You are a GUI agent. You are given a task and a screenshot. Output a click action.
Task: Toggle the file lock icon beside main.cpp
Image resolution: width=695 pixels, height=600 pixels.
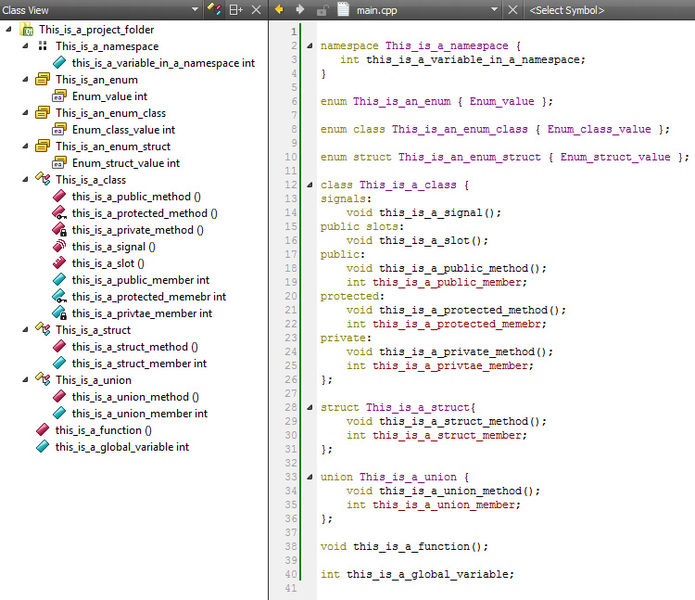point(321,10)
